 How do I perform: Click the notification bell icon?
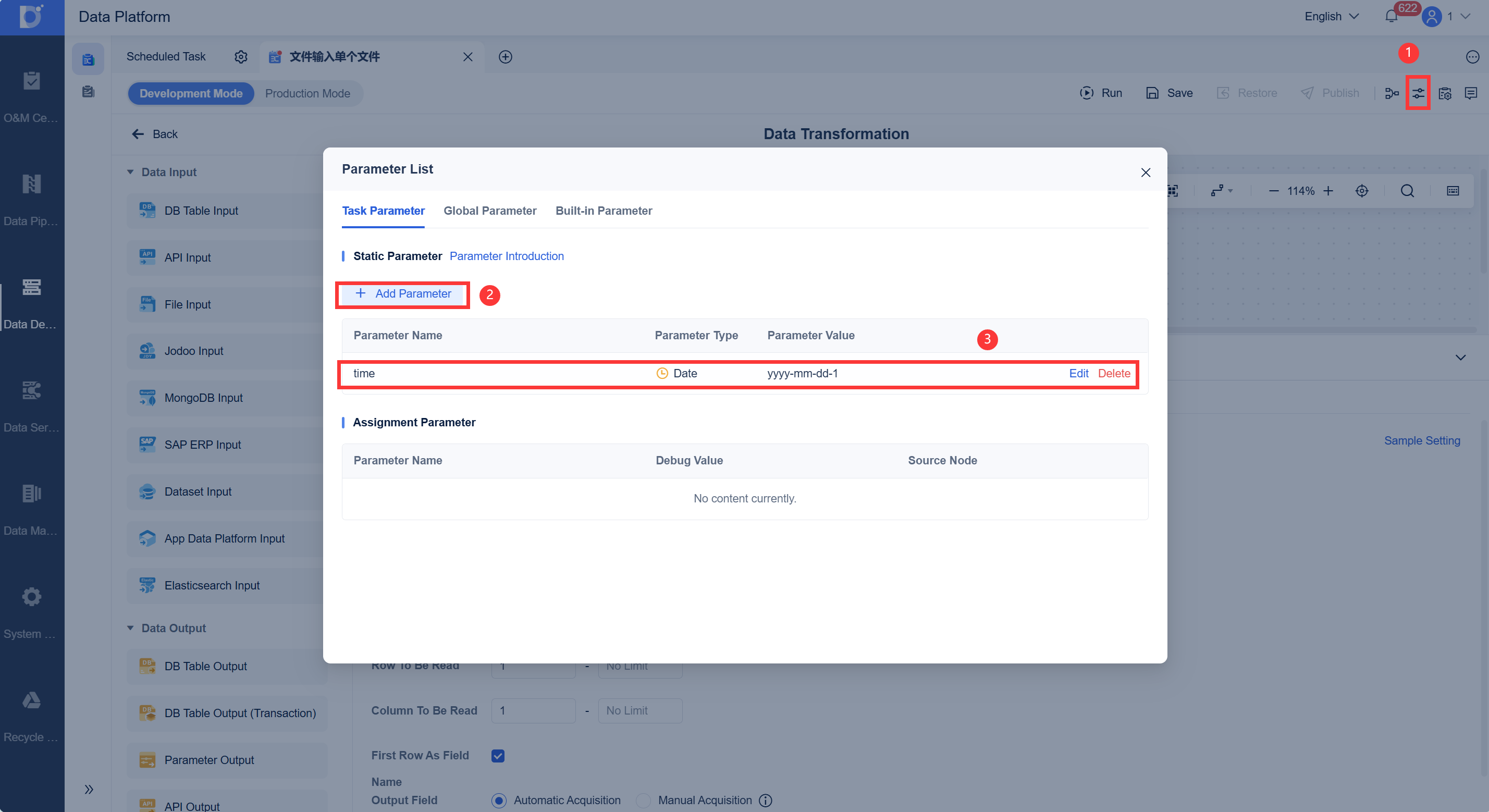[x=1392, y=16]
